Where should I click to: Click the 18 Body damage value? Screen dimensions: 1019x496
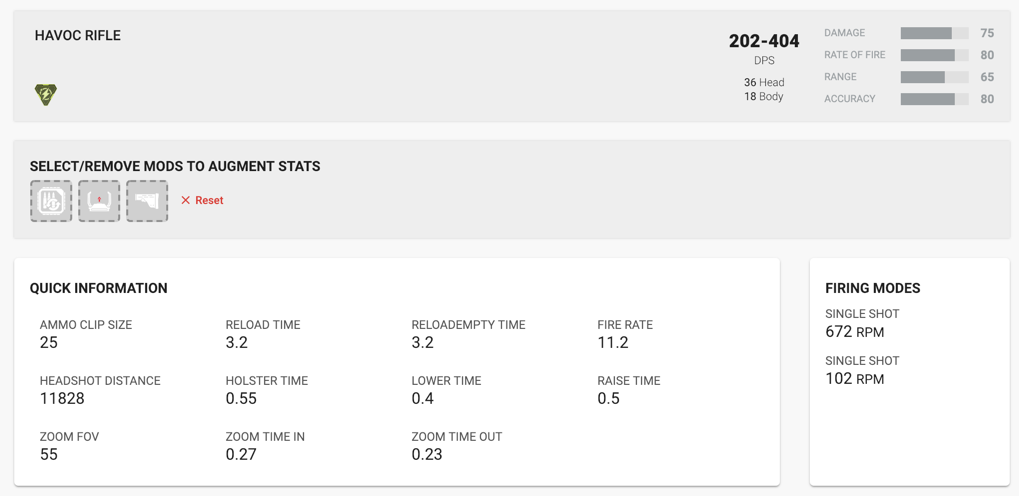[764, 96]
